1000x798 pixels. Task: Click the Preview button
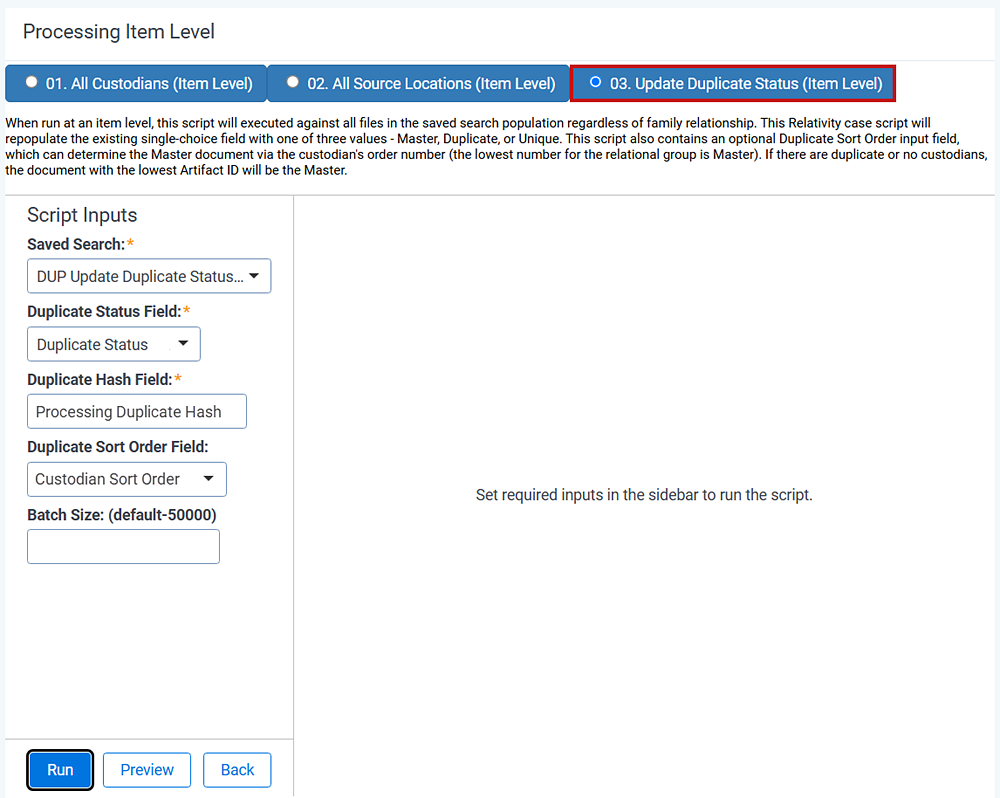[x=147, y=770]
